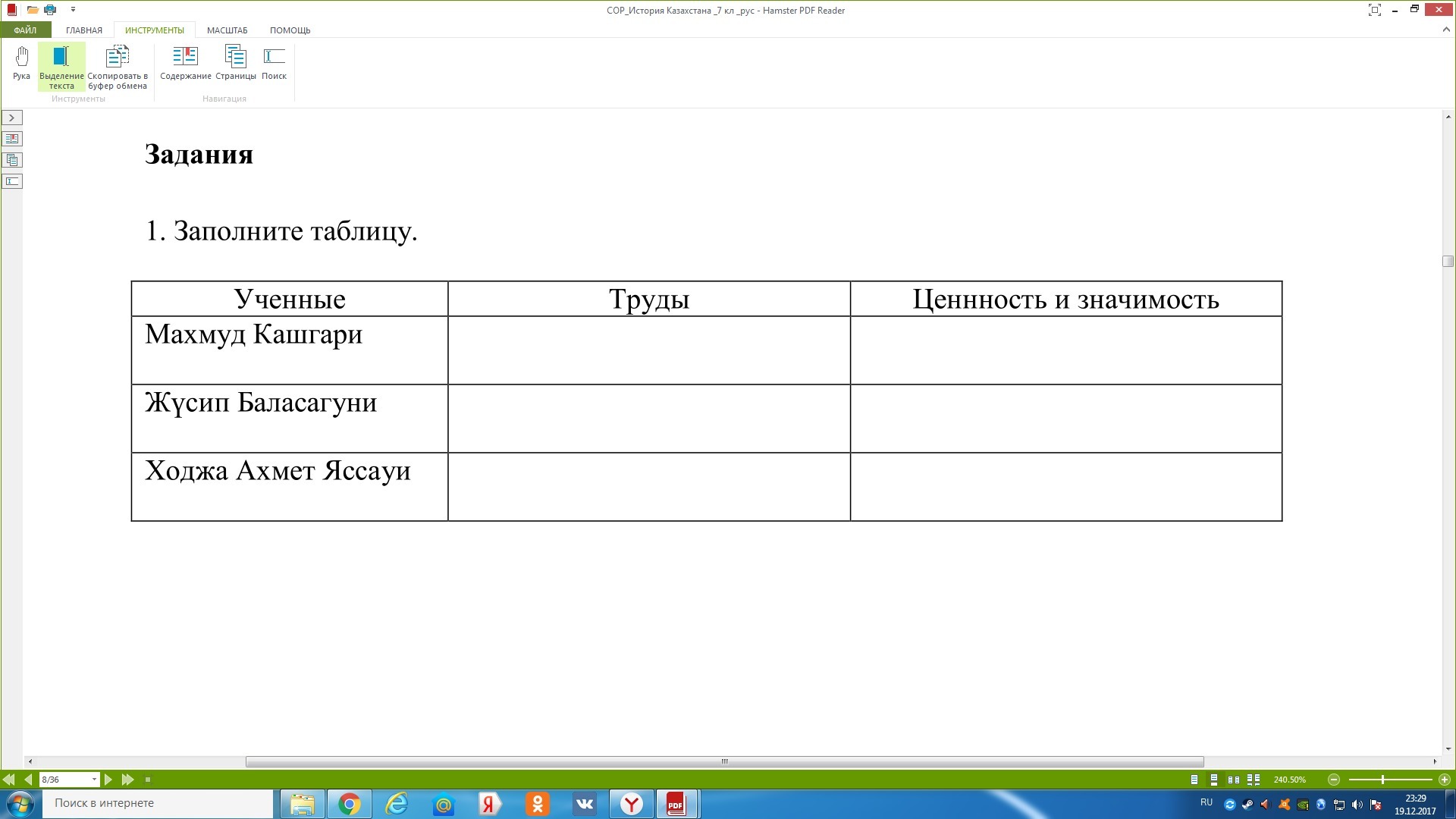Screen dimensions: 1456x819
Task: Switch to single page view mode
Action: pyautogui.click(x=1194, y=780)
